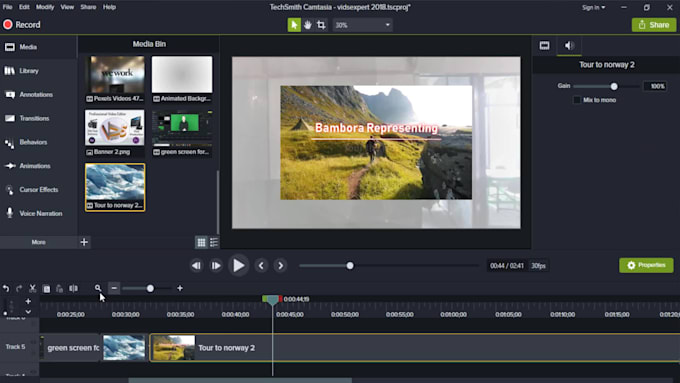Select the green screen clip on Track 5
Screen dimensions: 680x383
[71, 347]
